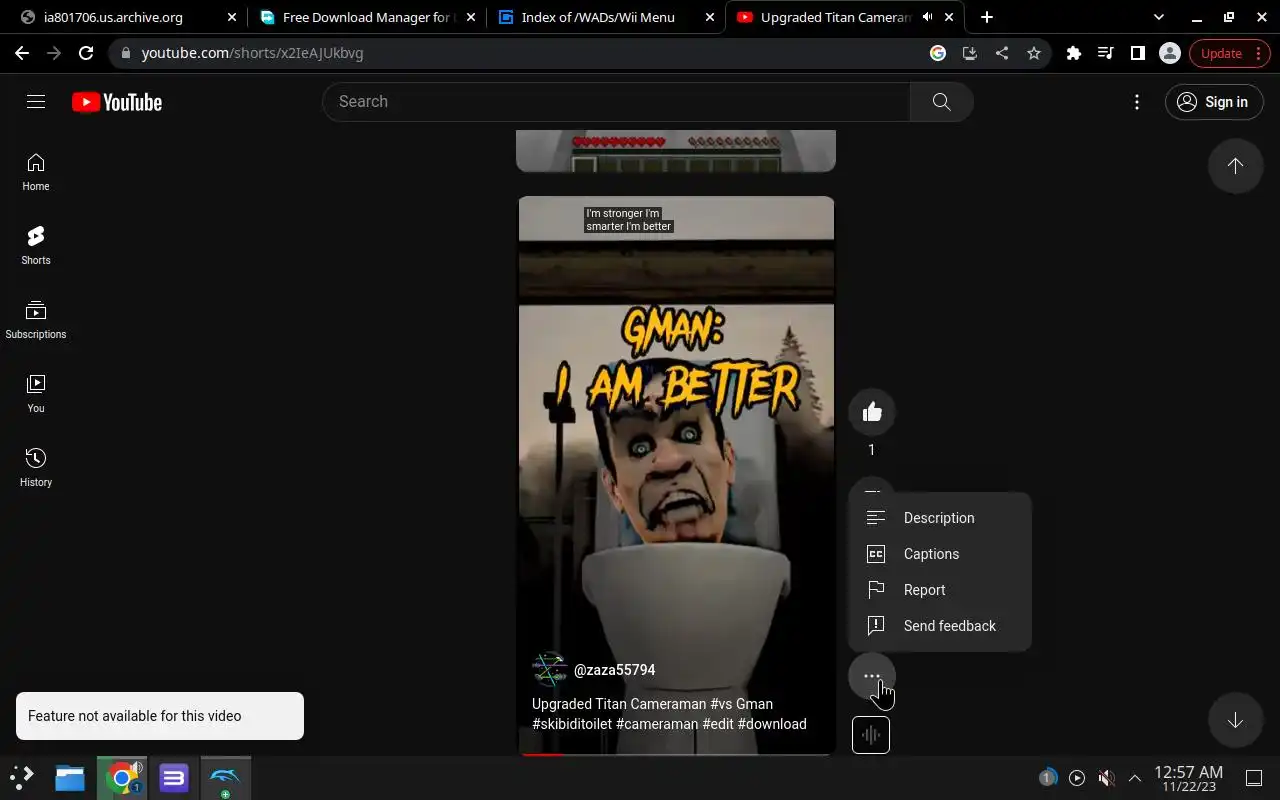
Task: Select Captions from the menu
Action: click(x=939, y=554)
